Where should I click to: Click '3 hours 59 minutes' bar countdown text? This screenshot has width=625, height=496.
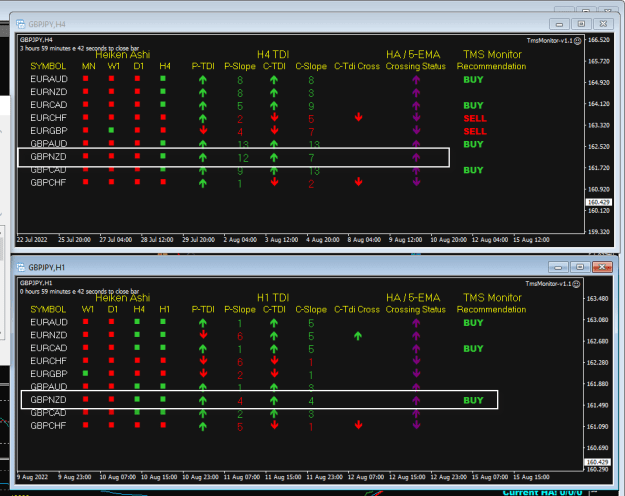tap(79, 49)
